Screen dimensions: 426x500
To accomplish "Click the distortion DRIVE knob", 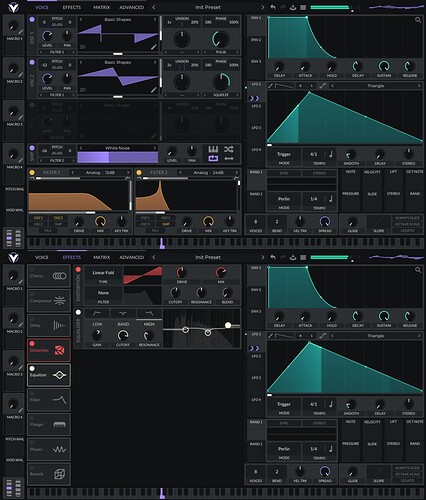I will [181, 272].
